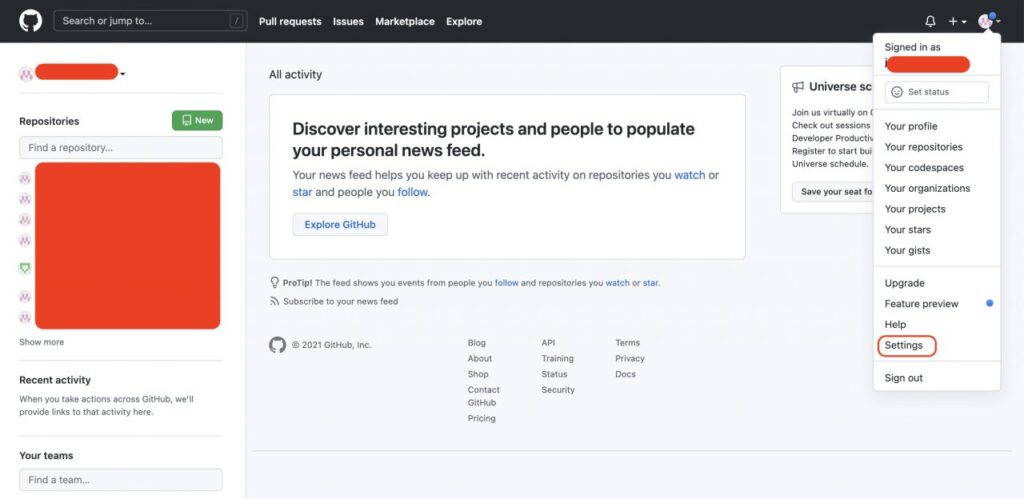Select Settings from the user menu
The image size is (1024, 499).
[x=904, y=345]
